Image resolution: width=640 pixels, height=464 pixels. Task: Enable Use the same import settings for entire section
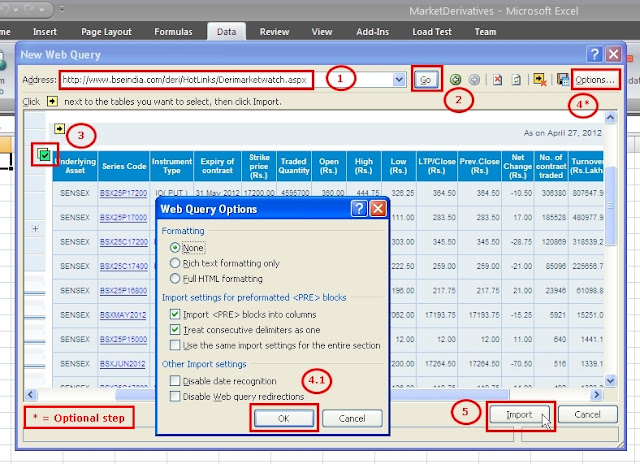tap(175, 345)
